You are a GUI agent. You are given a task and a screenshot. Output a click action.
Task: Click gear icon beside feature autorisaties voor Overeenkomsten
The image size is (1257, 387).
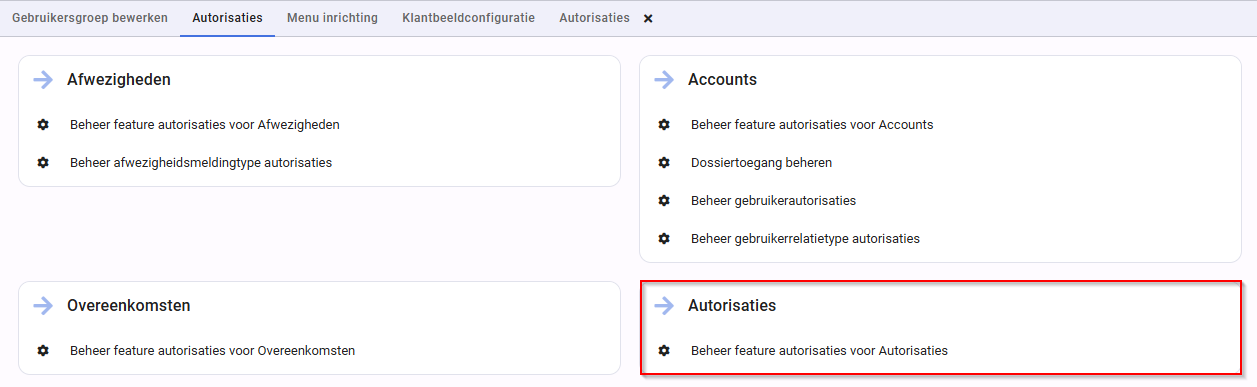43,351
